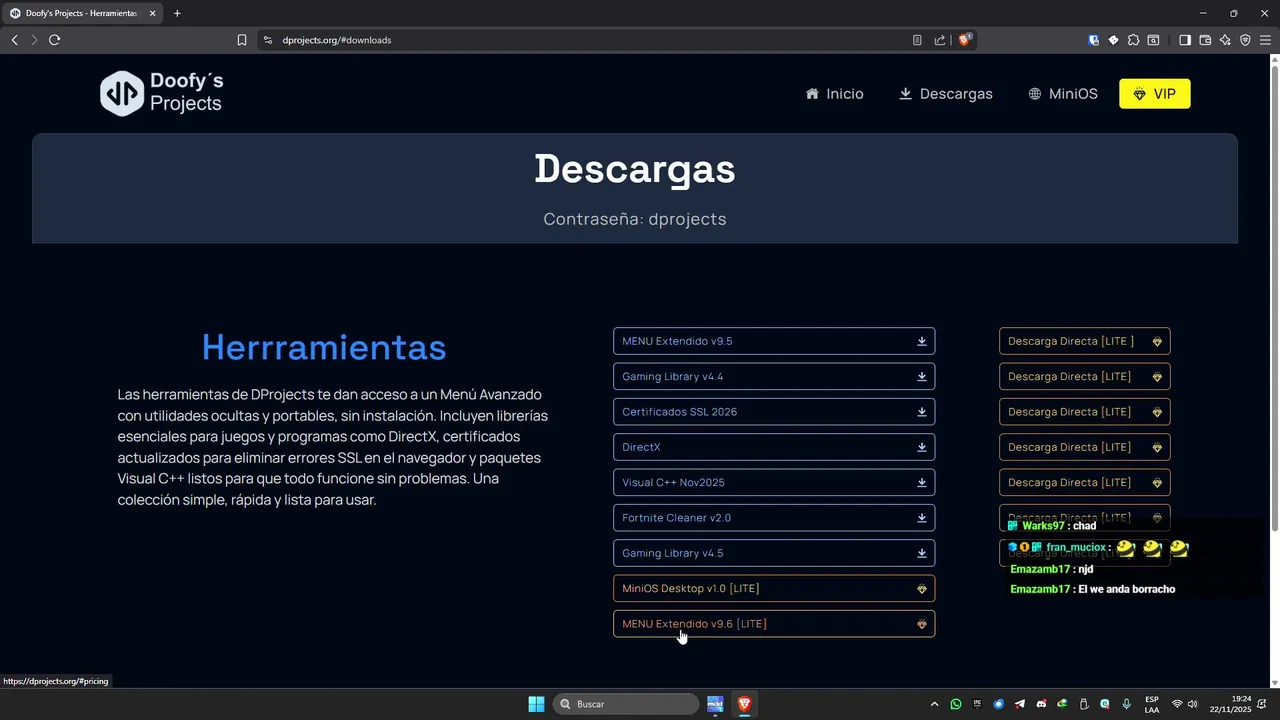Click Descarga Directa beside Visual C++ Nov2025
This screenshot has width=1280, height=720.
coord(1084,482)
